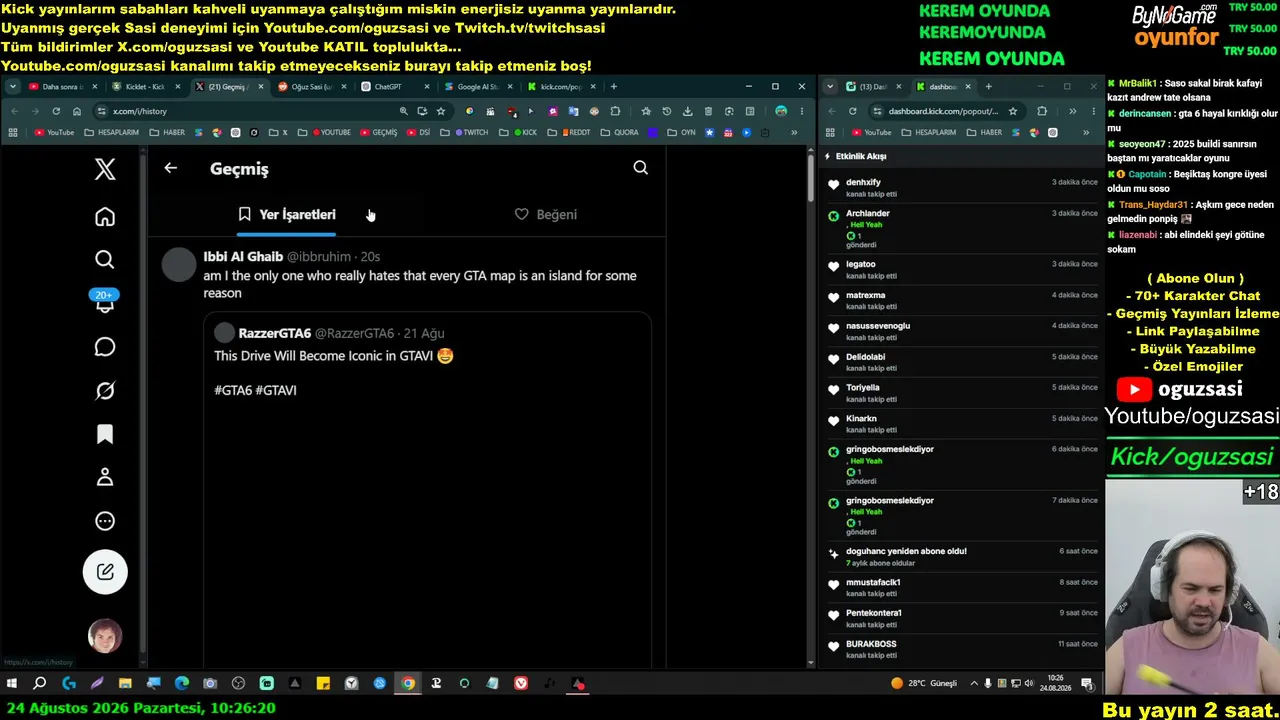Open browser history icon in left toolbar
Image resolution: width=1280 pixels, height=720 pixels.
666,111
